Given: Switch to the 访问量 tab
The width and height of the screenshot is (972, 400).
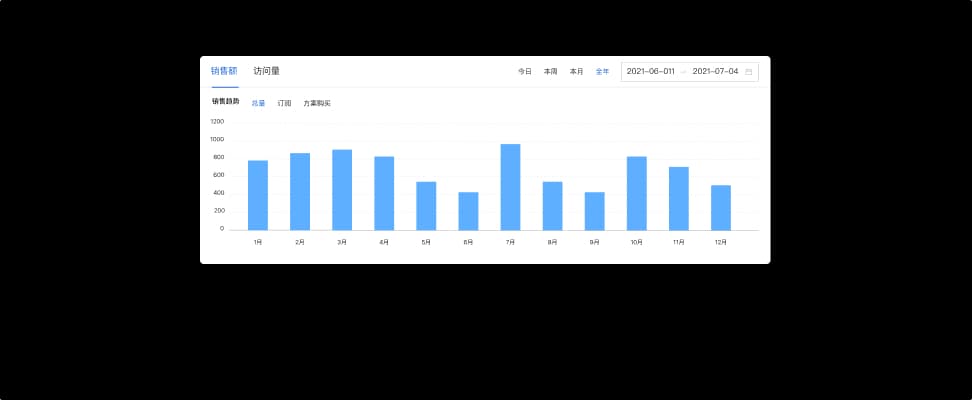Looking at the screenshot, I should coord(266,71).
